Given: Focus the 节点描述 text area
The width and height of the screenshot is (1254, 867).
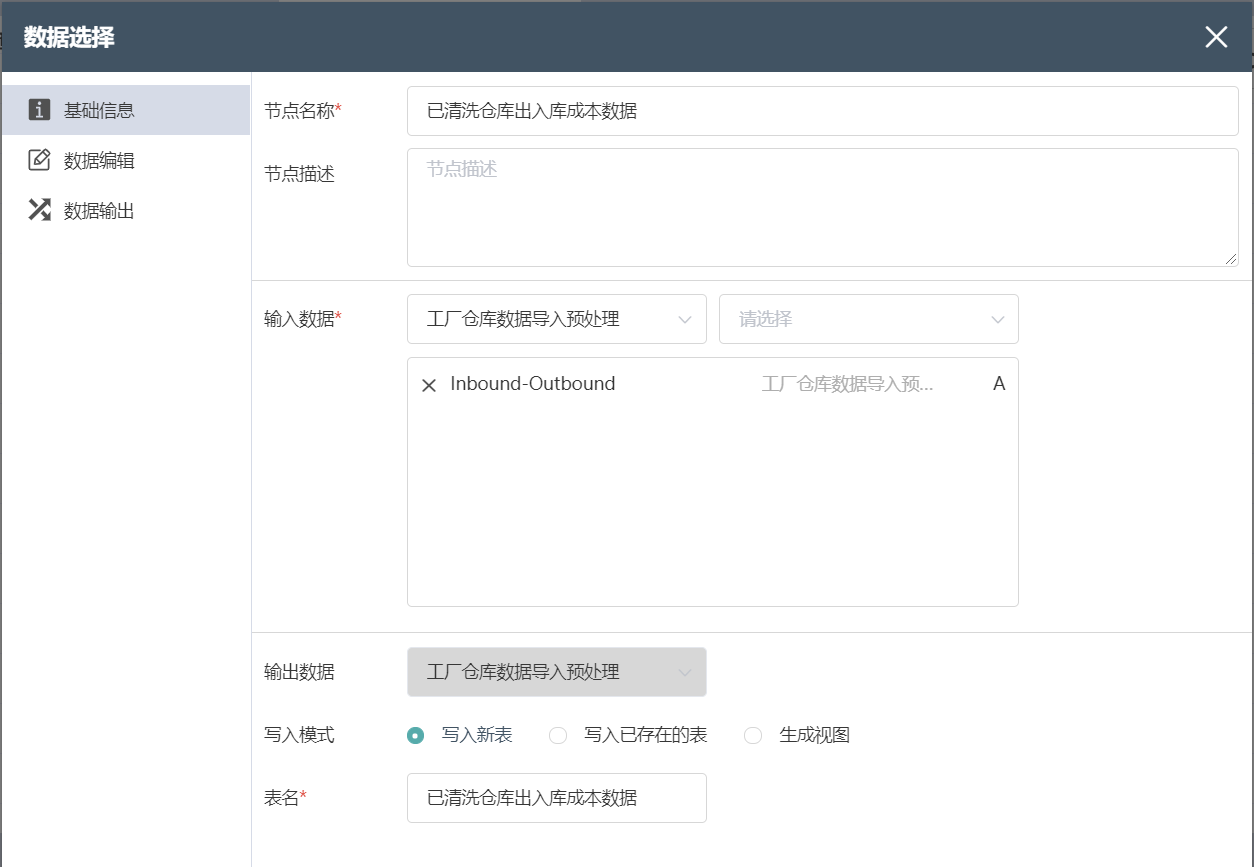Looking at the screenshot, I should (x=822, y=207).
